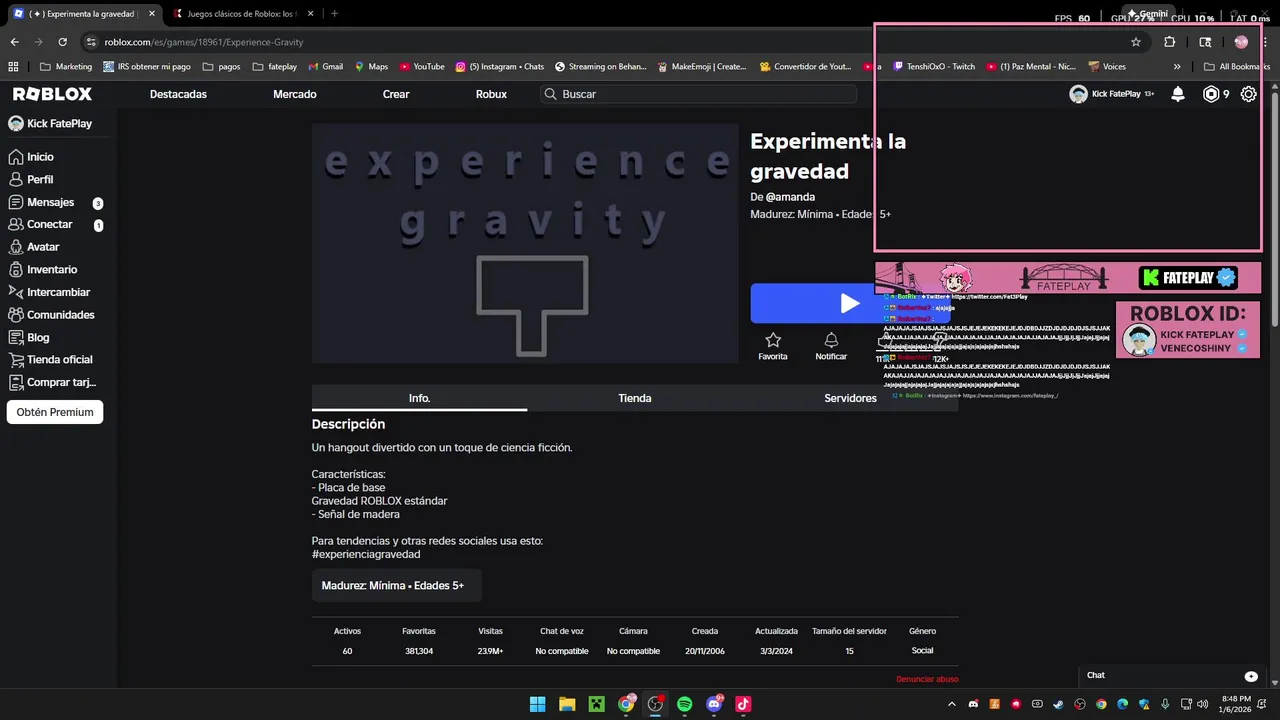The image size is (1280, 720).
Task: Click the Obtén Premium button
Action: point(55,412)
